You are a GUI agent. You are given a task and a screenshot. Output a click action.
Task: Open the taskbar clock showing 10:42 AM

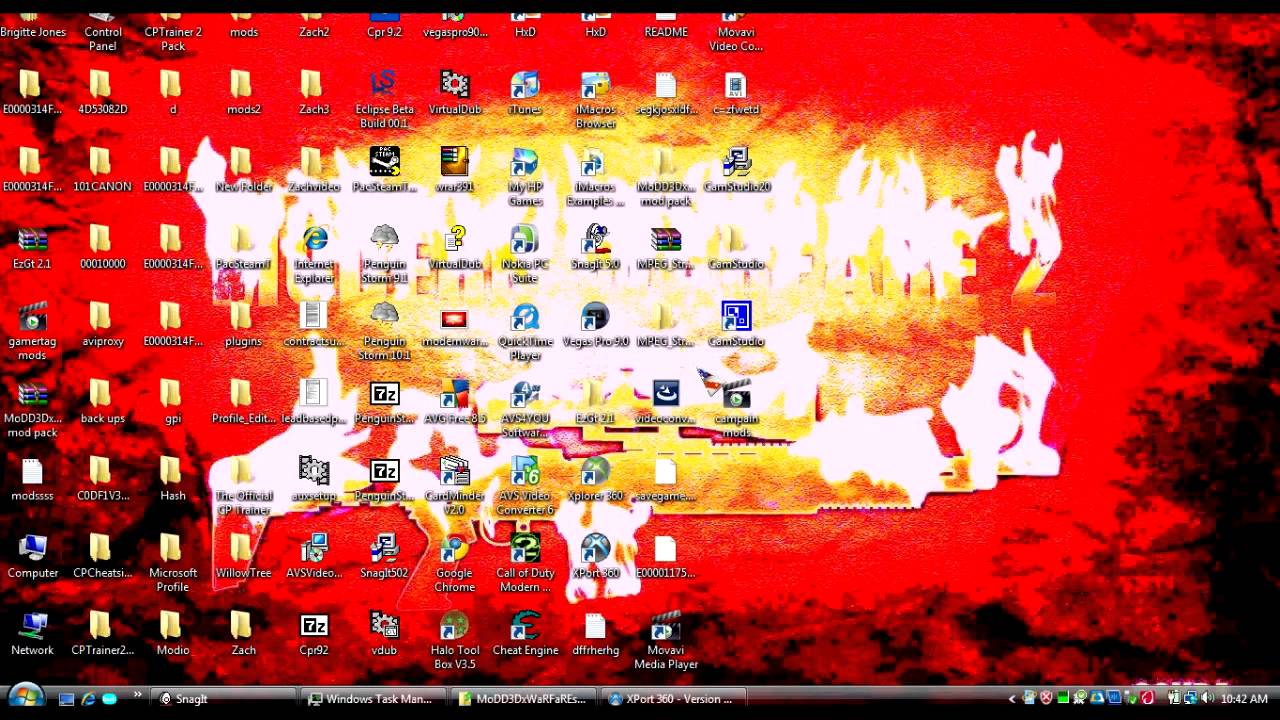tap(1245, 699)
